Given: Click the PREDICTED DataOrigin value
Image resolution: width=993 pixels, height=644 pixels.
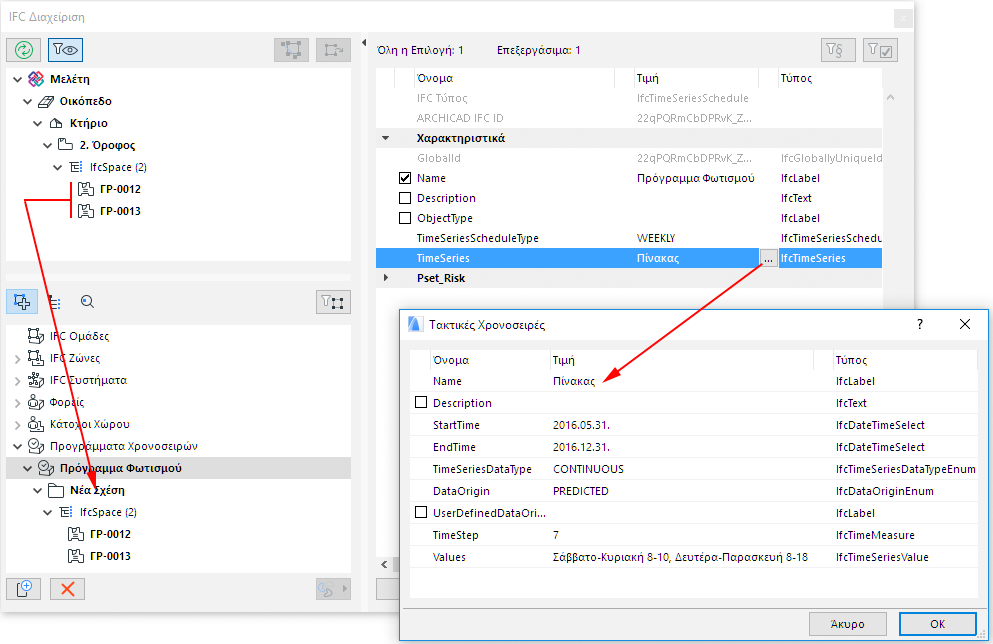Looking at the screenshot, I should [x=580, y=491].
